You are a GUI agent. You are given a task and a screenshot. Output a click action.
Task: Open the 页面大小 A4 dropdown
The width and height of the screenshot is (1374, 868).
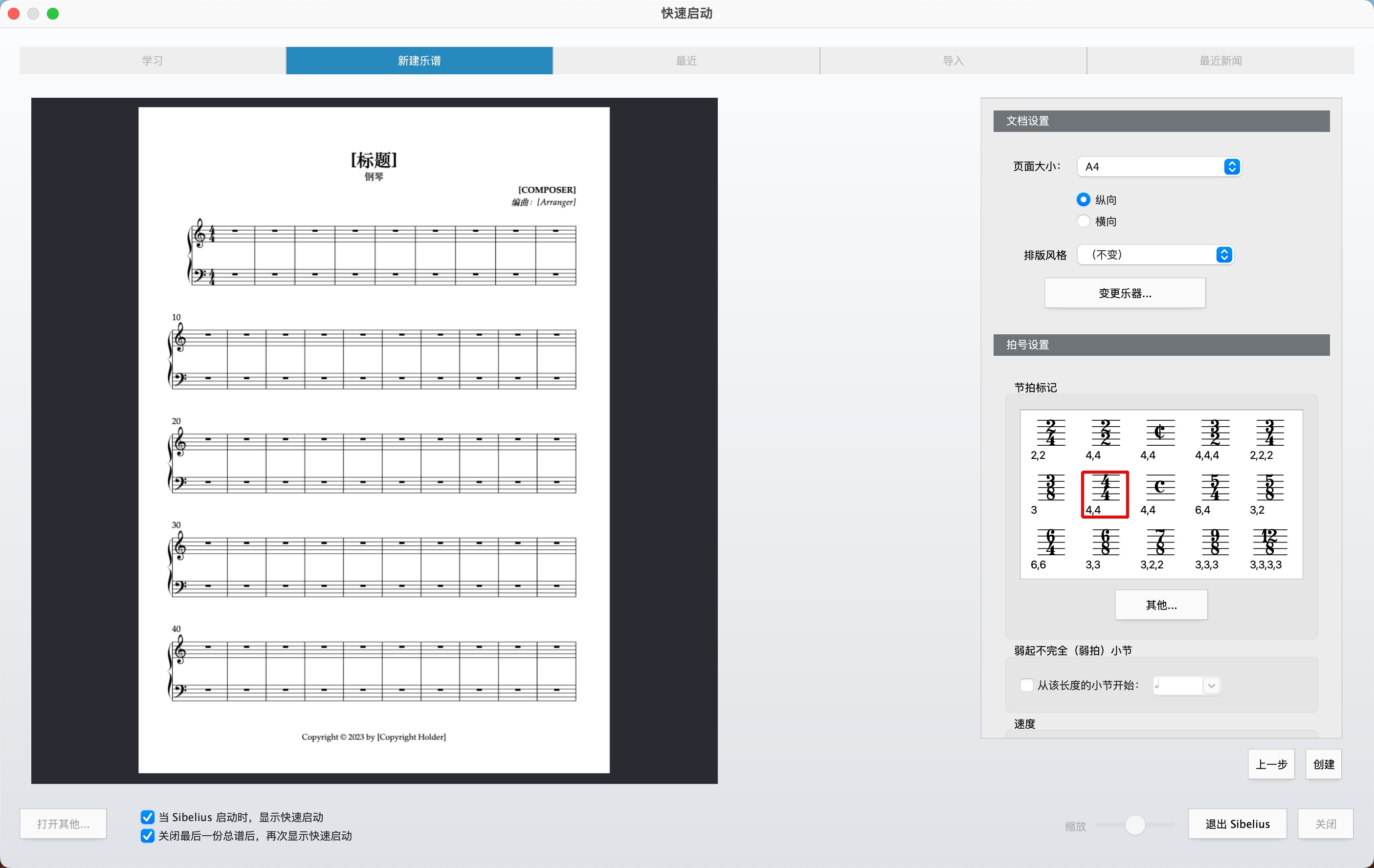(1159, 167)
